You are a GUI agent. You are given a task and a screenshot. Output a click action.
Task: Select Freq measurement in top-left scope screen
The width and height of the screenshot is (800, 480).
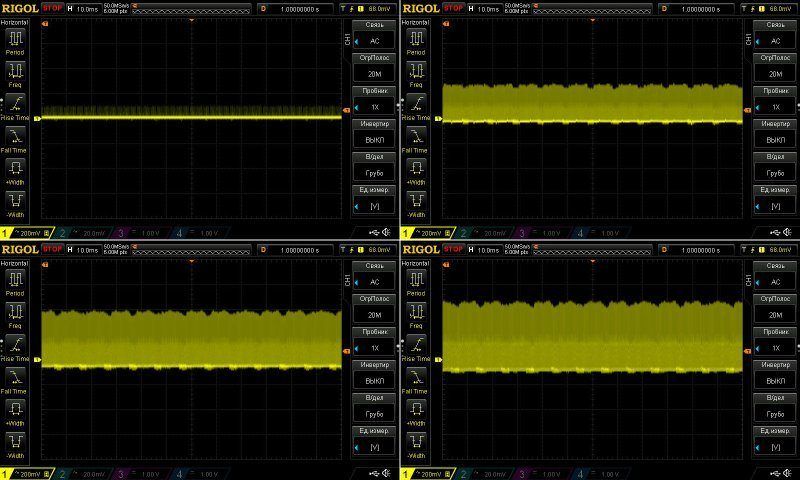tap(17, 73)
